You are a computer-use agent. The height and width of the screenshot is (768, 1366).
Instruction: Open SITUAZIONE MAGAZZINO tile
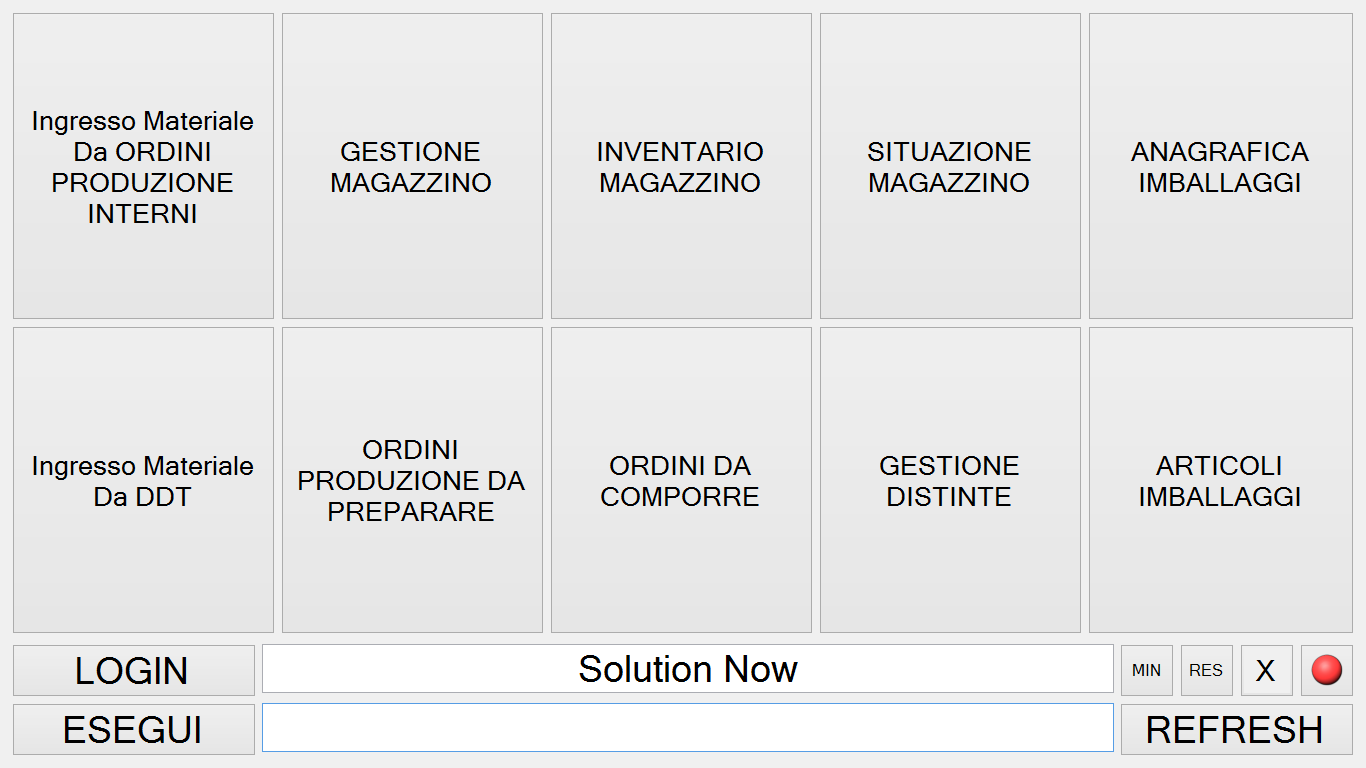(x=950, y=166)
